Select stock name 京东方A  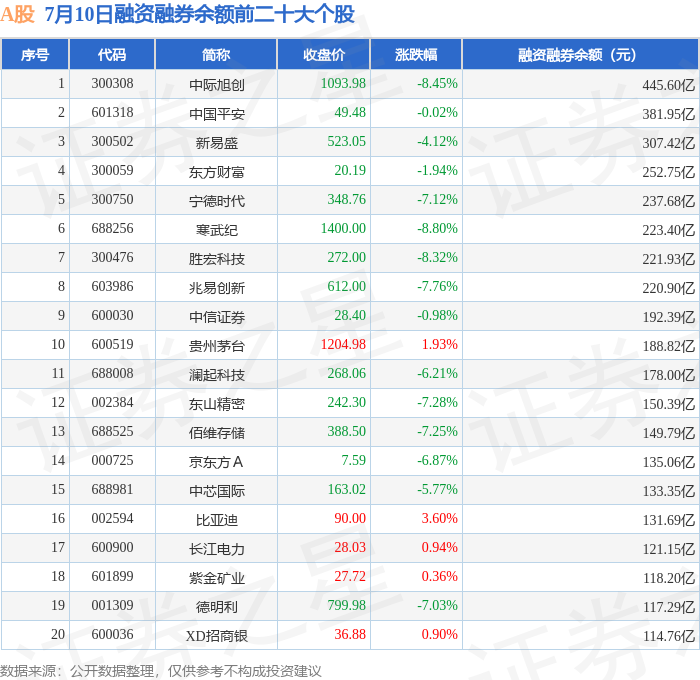(x=217, y=462)
